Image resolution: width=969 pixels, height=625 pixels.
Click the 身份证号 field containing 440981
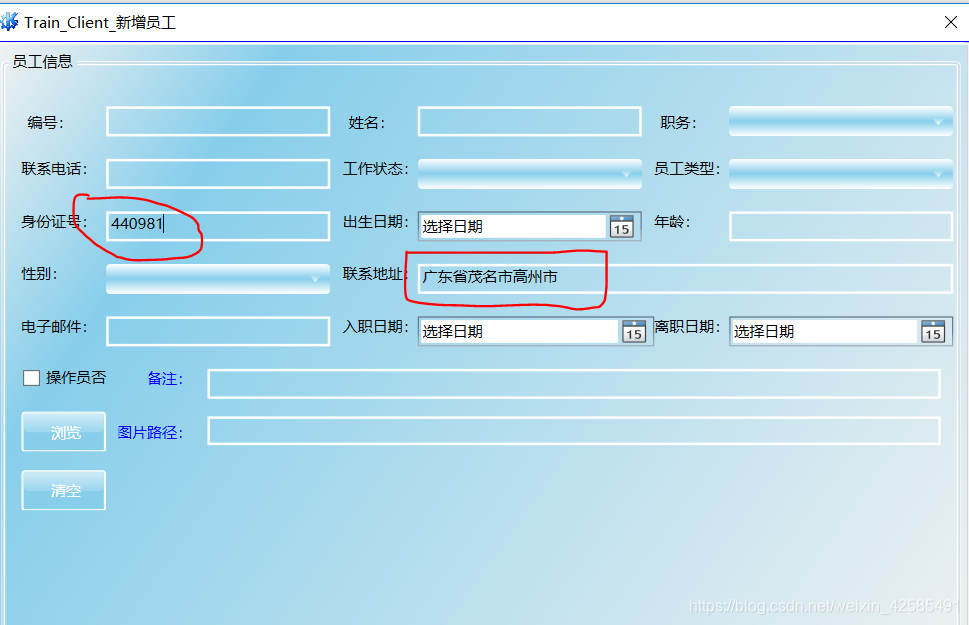pos(218,226)
